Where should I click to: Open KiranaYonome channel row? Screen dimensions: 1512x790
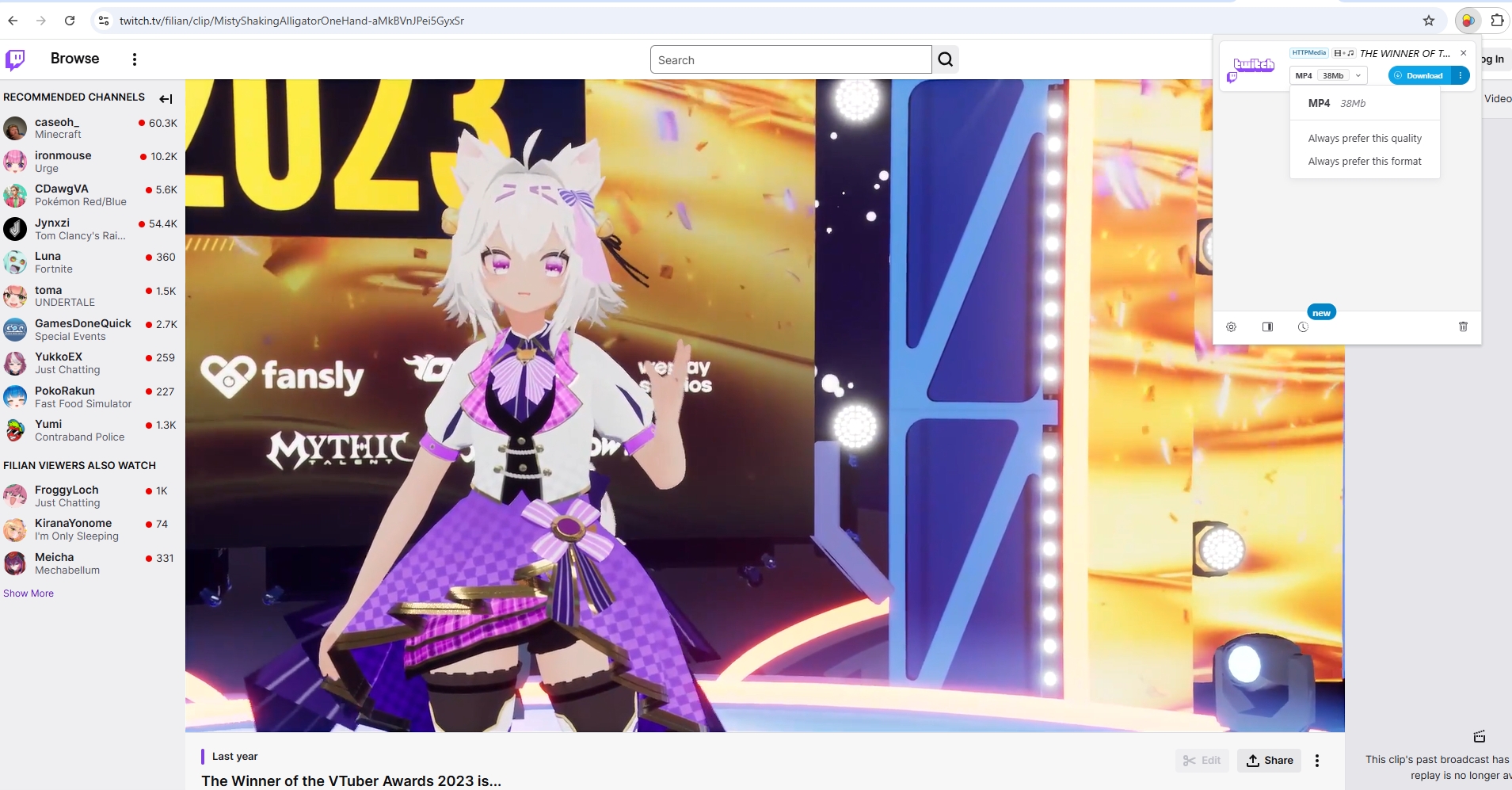(x=92, y=529)
